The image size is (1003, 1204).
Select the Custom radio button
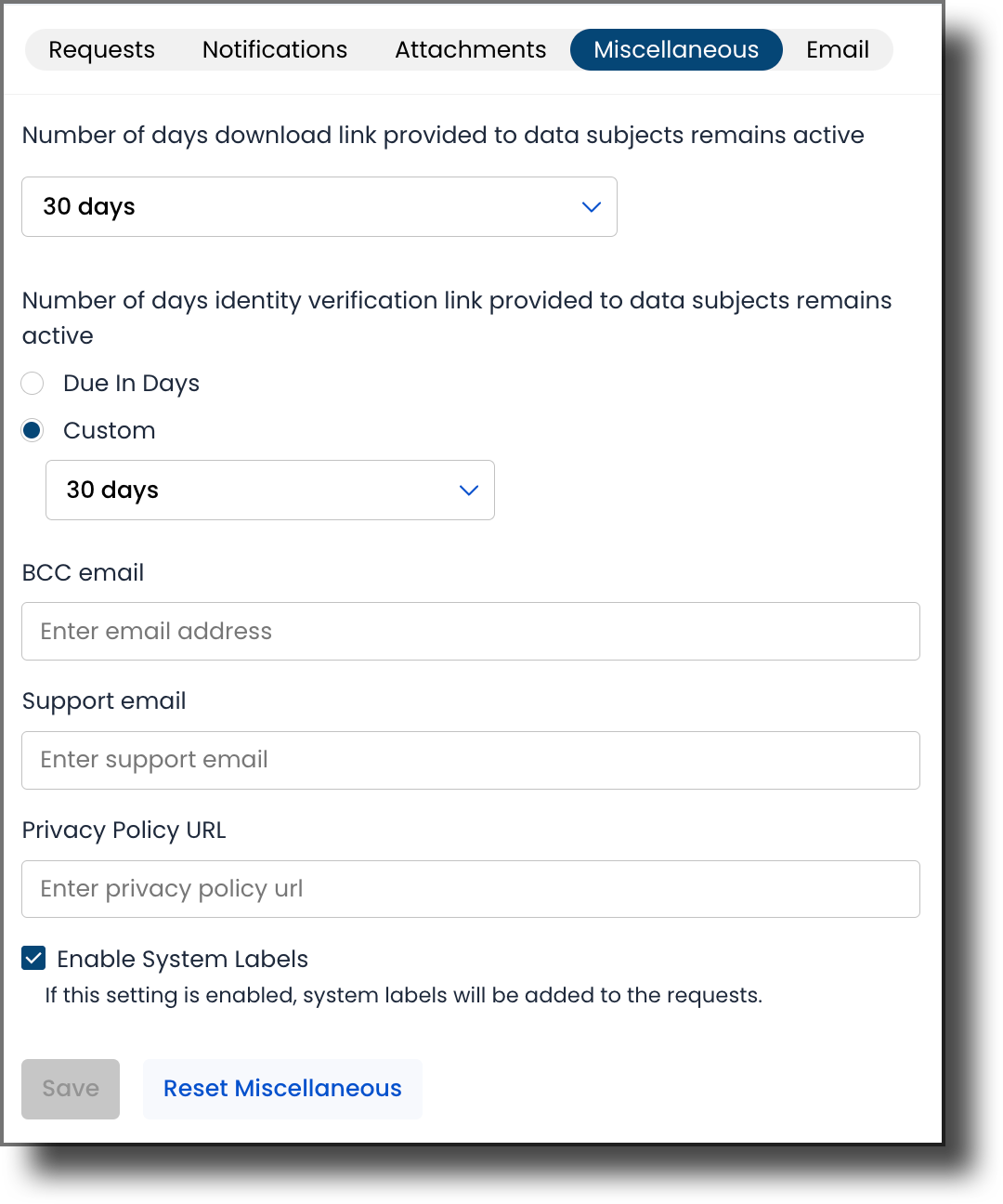33,430
